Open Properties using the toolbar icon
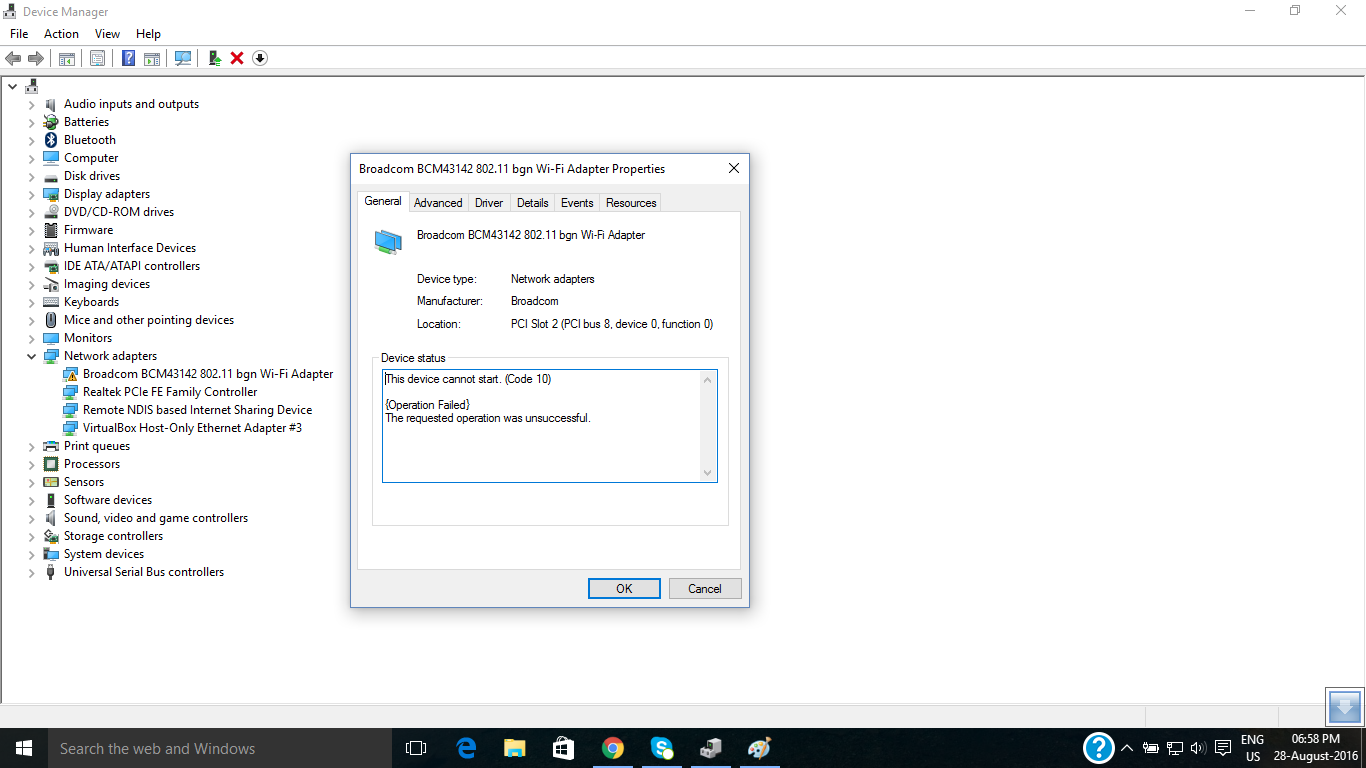Viewport: 1366px width, 768px height. [x=97, y=58]
